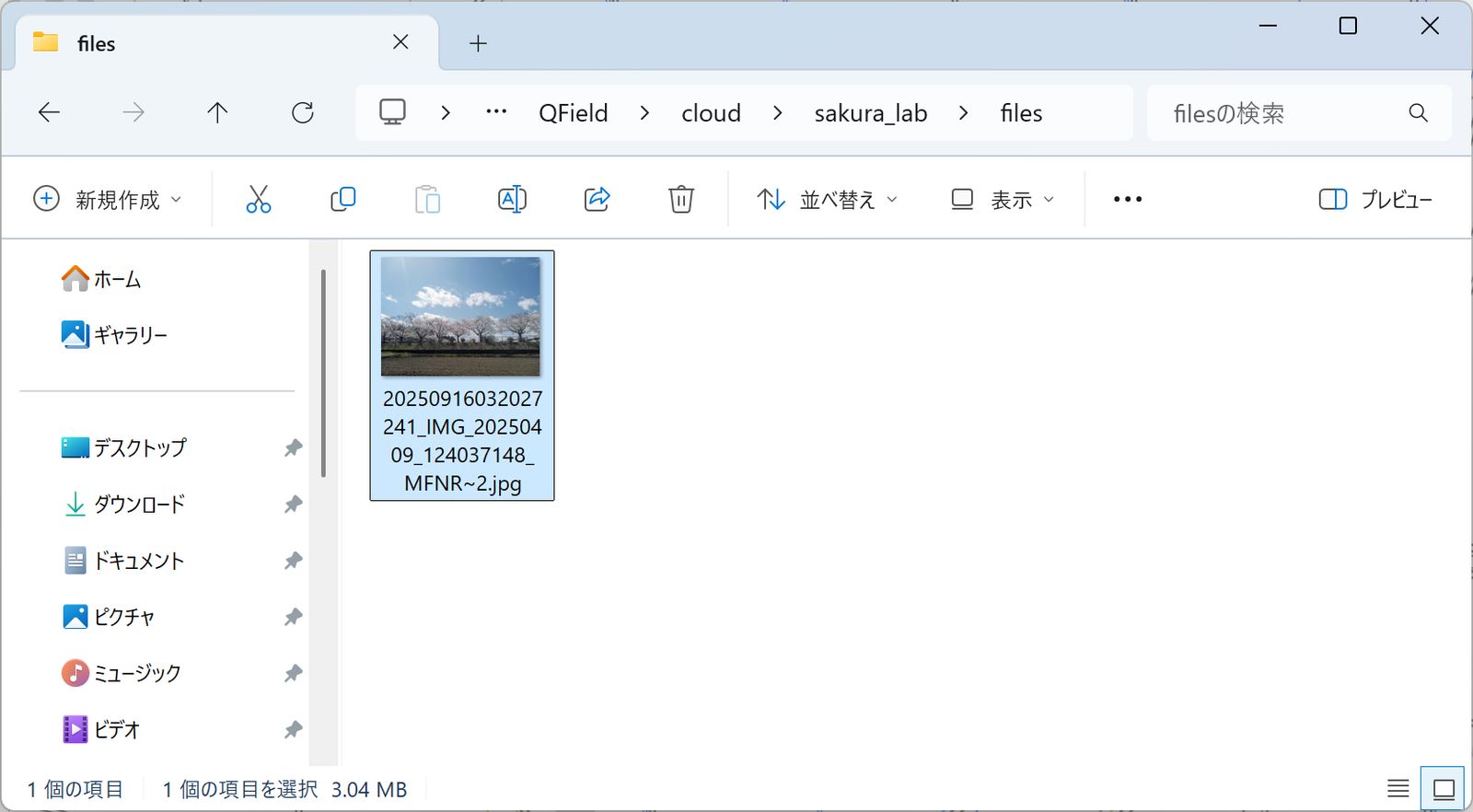
Task: Click the This PC monitor icon in address bar
Action: coord(393,112)
